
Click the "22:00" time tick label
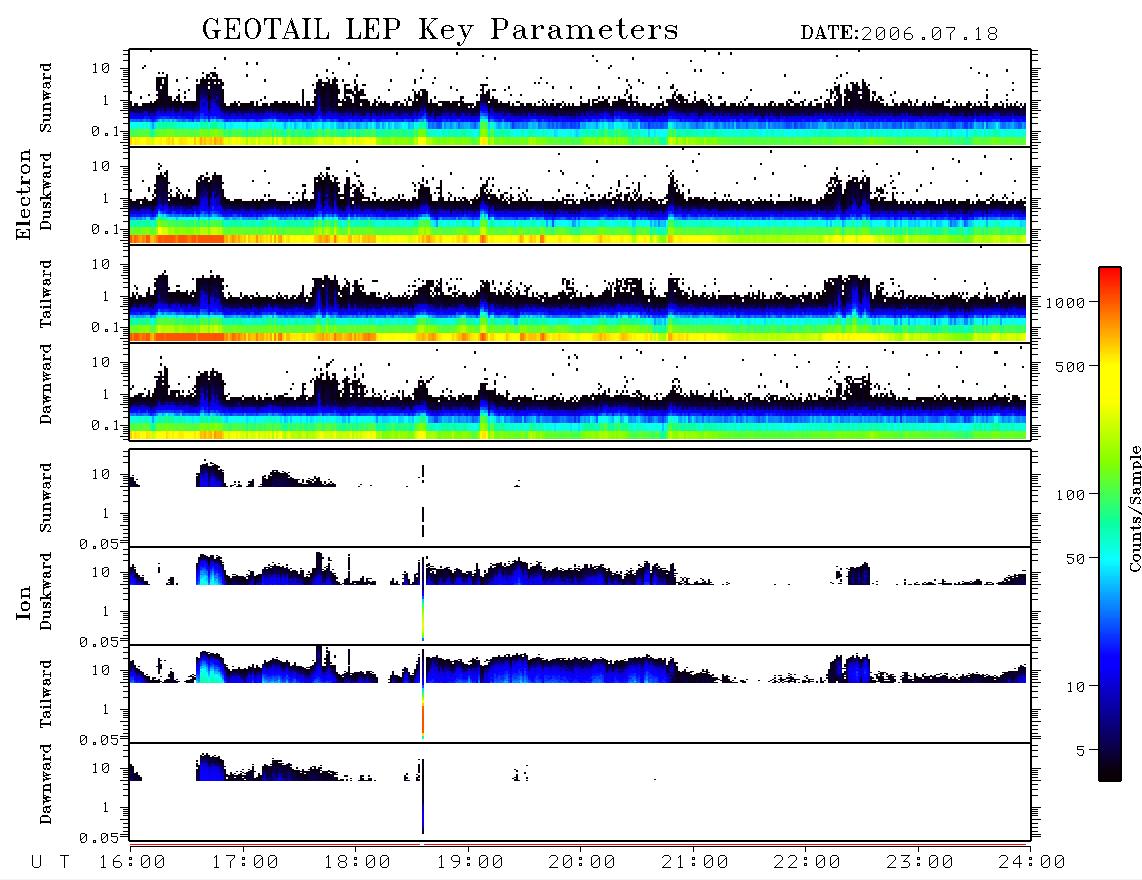807,863
